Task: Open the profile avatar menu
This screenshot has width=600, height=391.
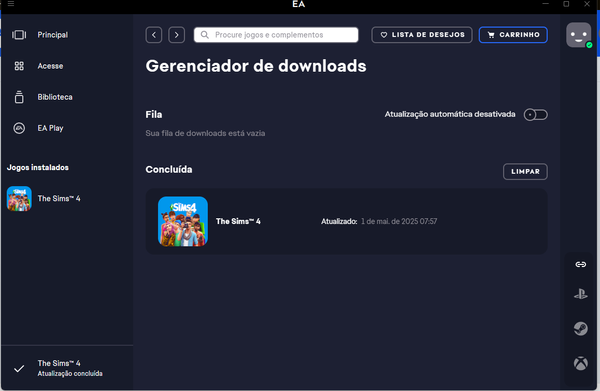Action: pos(578,35)
